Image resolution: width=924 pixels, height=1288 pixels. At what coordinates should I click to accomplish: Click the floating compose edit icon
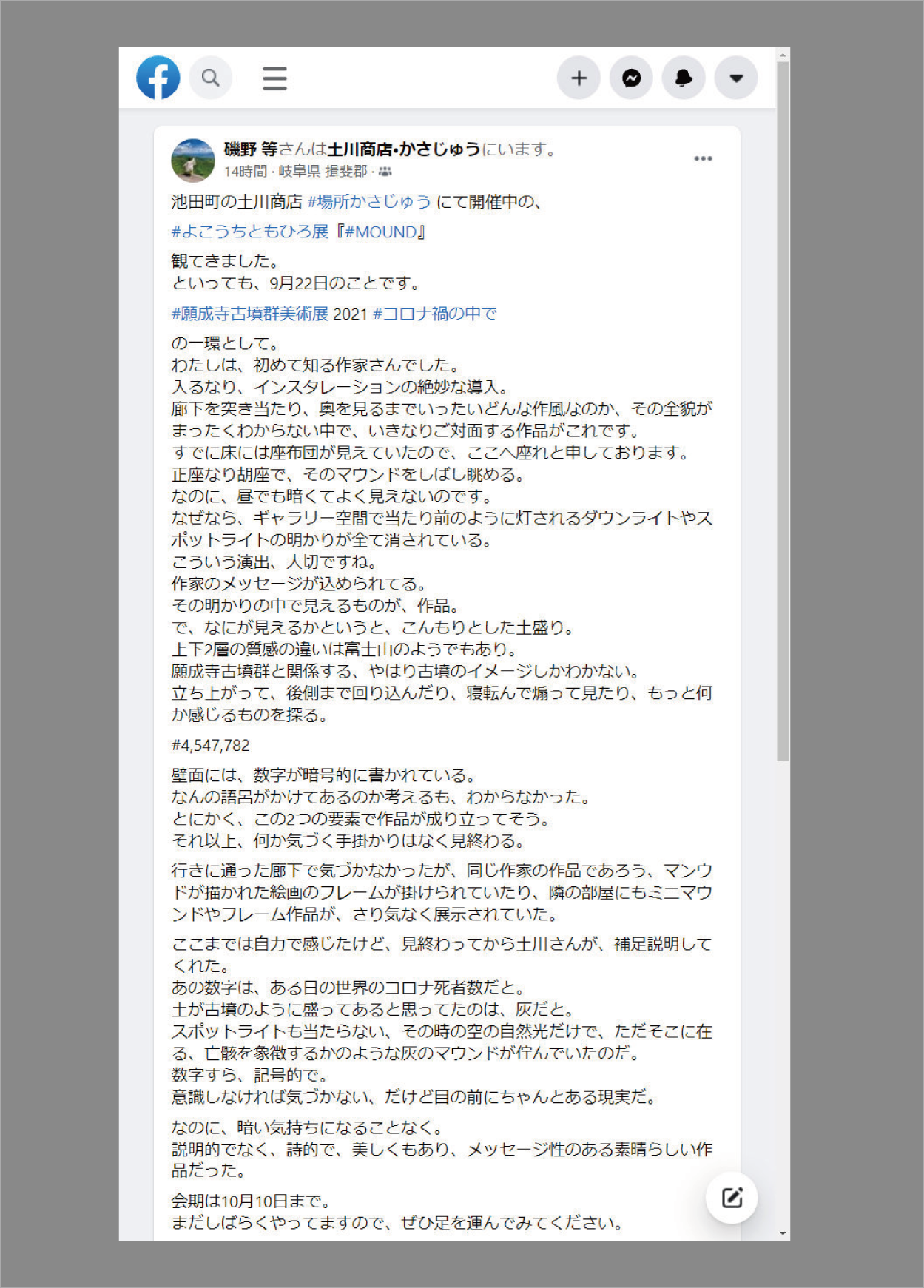pyautogui.click(x=732, y=1197)
